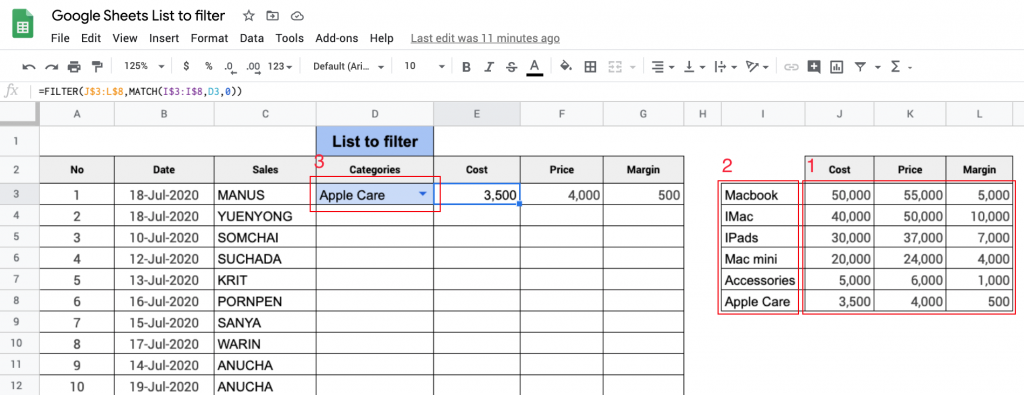Click into the formula bar
This screenshot has height=395, width=1024.
click(x=522, y=92)
